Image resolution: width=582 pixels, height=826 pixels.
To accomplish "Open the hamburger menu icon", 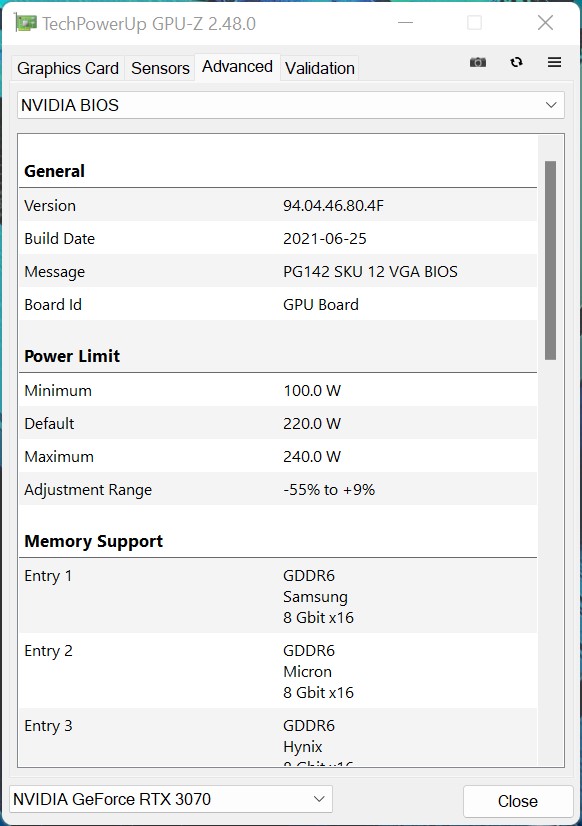I will (x=554, y=62).
